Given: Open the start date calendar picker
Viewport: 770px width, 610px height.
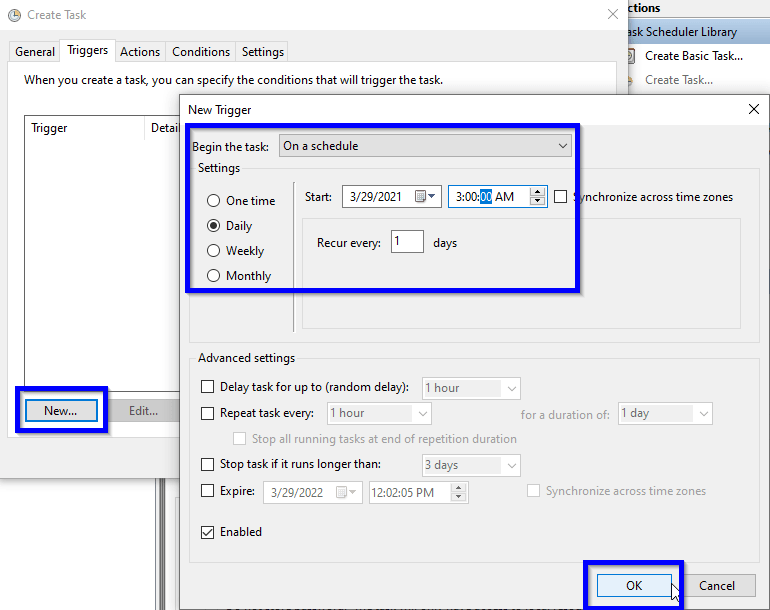Looking at the screenshot, I should 426,197.
